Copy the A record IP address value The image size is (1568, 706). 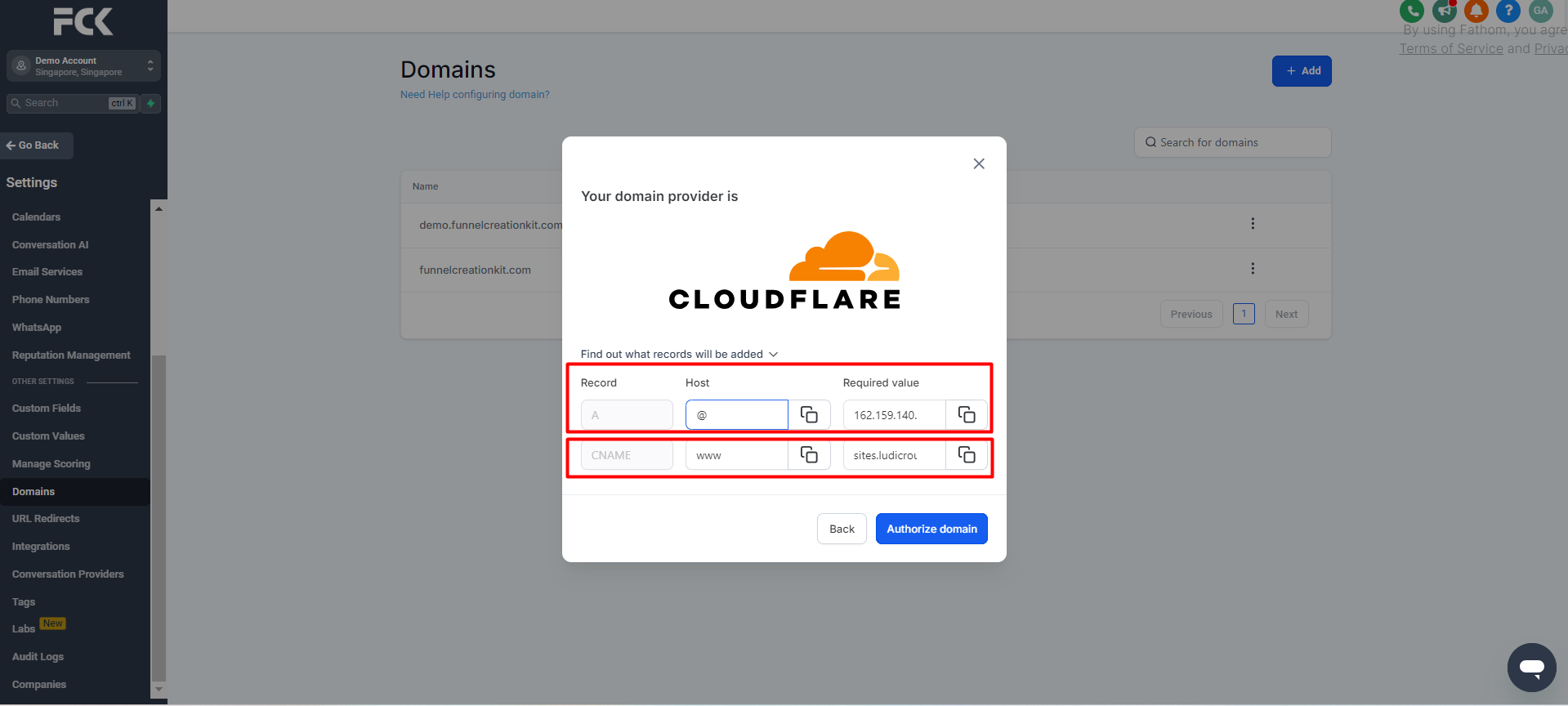[967, 415]
